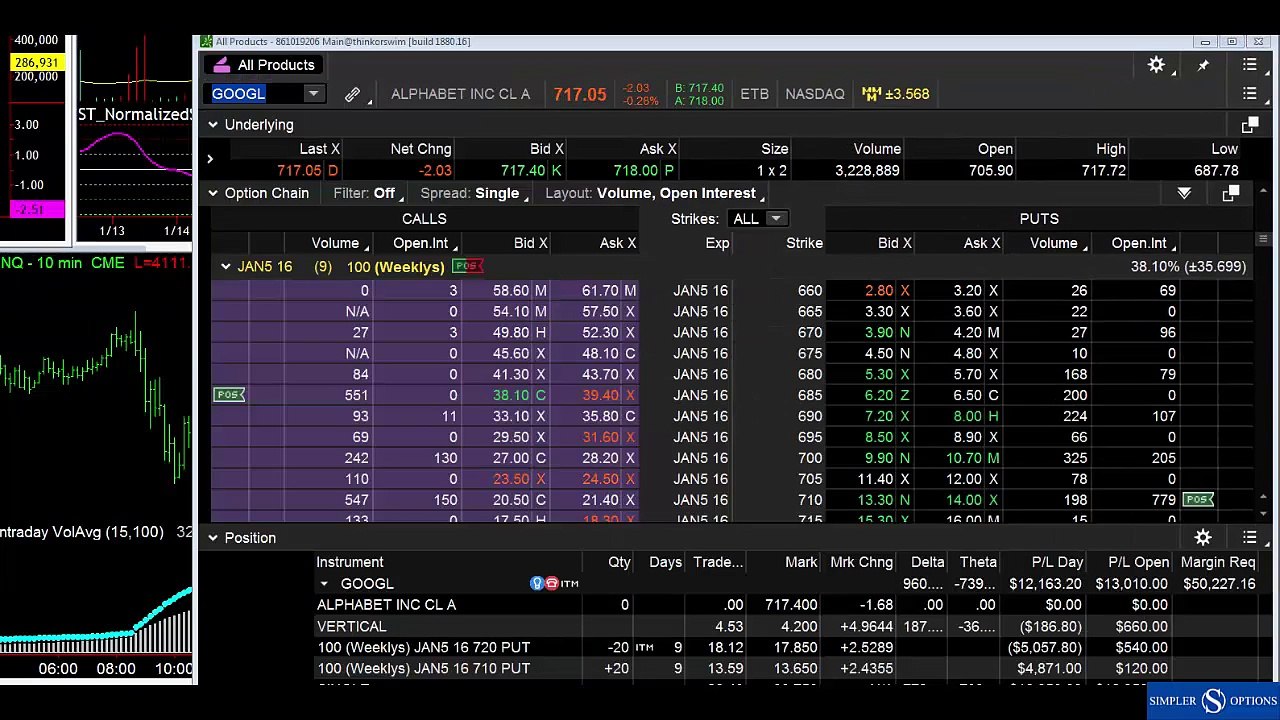This screenshot has width=1280, height=720.
Task: Collapse the Option Chain section
Action: (x=213, y=193)
